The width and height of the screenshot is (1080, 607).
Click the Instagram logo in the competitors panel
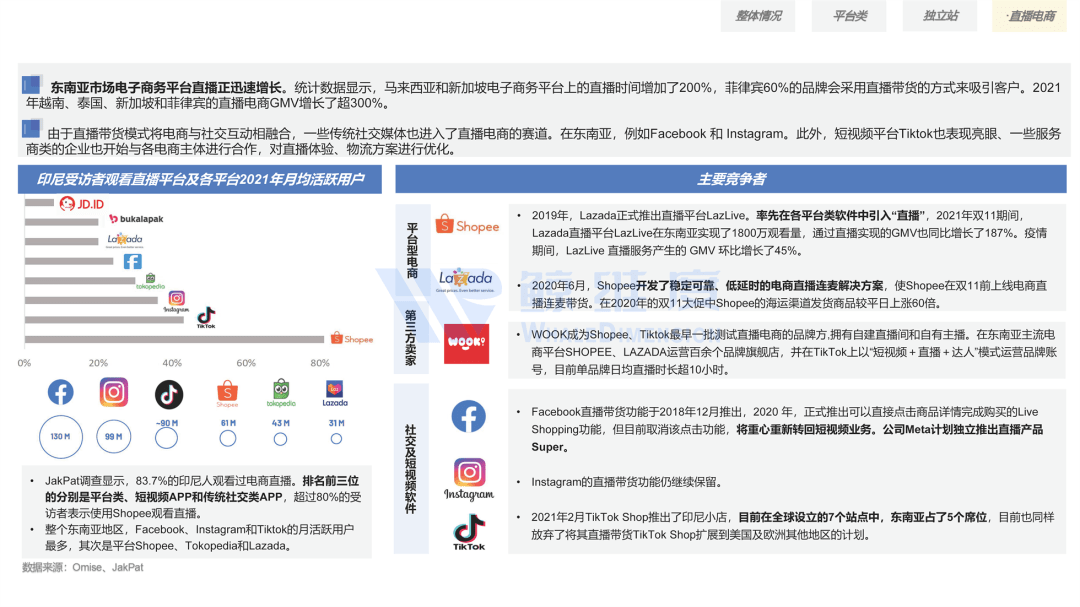[469, 478]
